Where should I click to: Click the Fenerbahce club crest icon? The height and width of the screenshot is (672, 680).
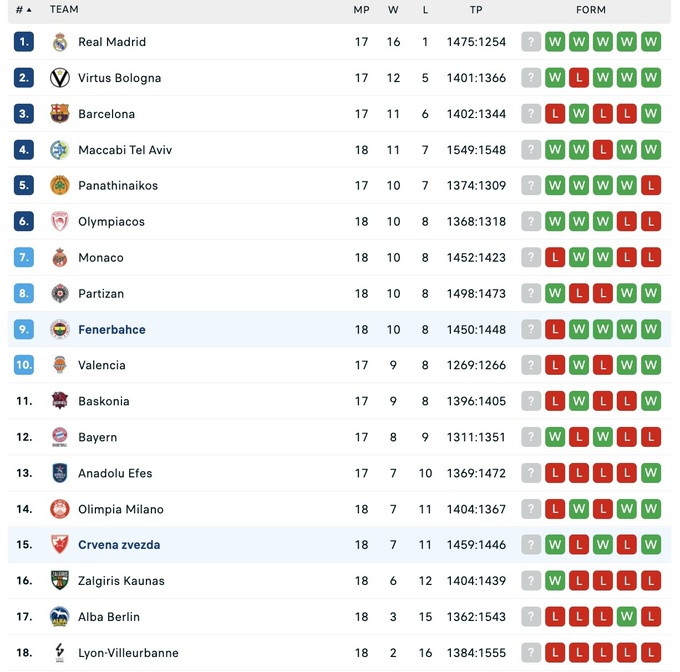(x=60, y=330)
